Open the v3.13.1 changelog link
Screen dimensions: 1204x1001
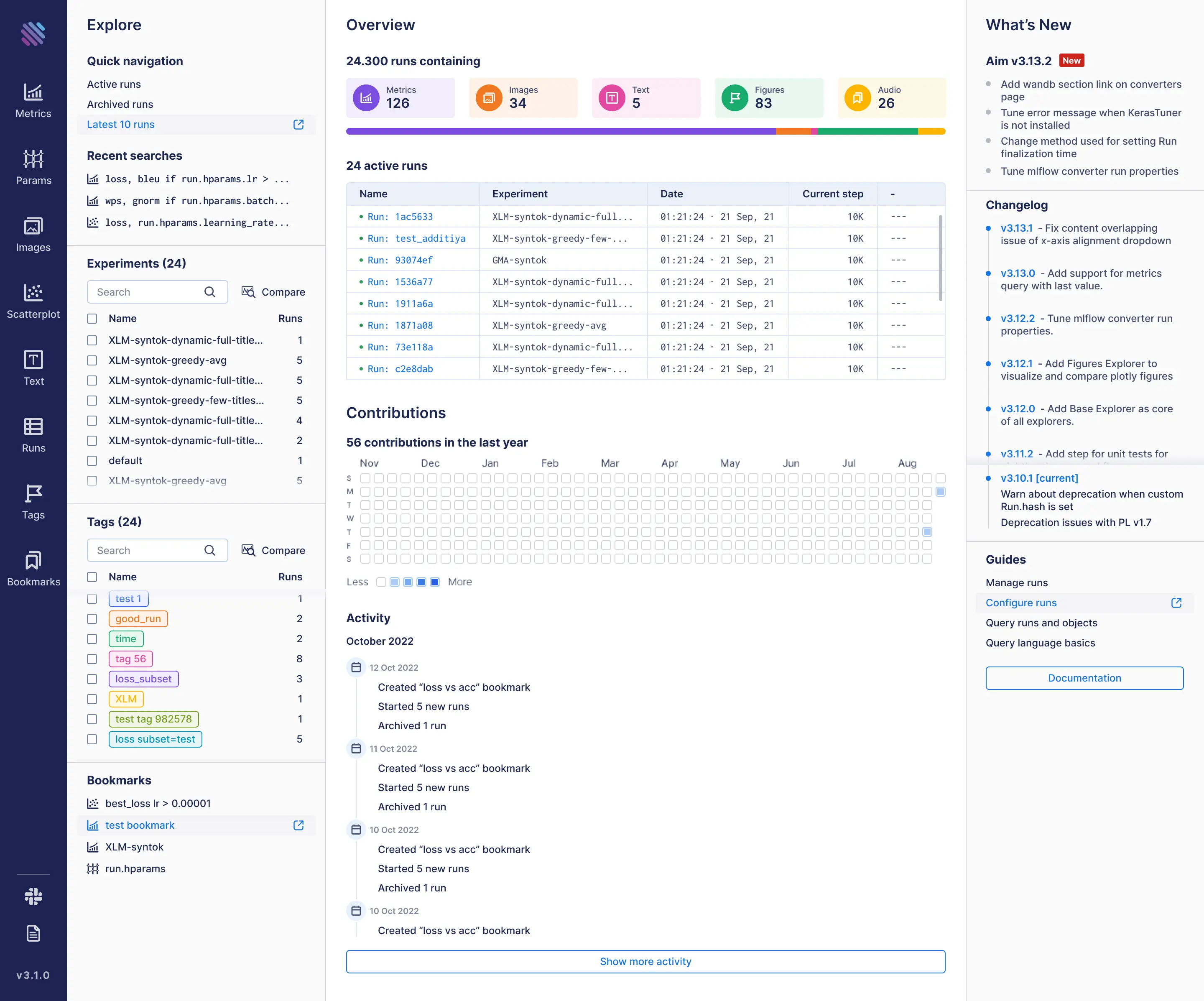point(1017,228)
